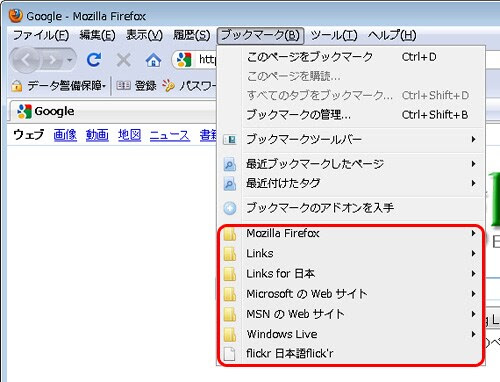The width and height of the screenshot is (500, 382).
Task: Click the 登録 toolbar button
Action: [136, 86]
